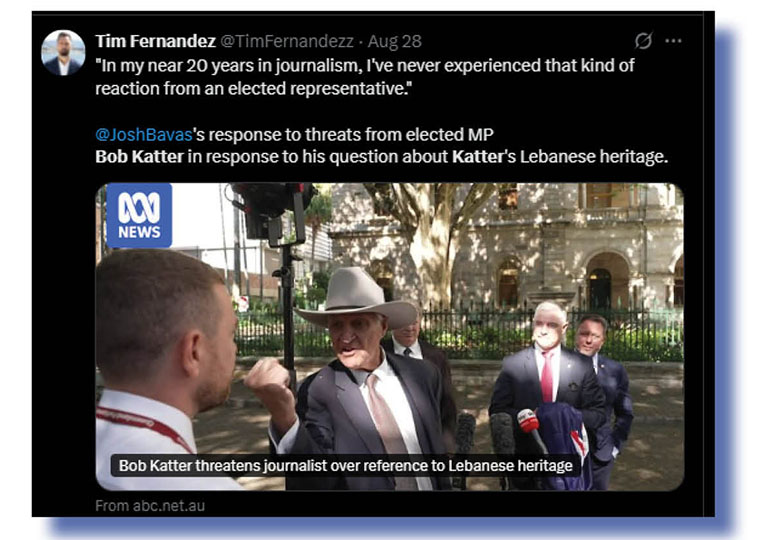Screen dimensions: 765x540
Task: Select the bold 'Bob Katter' text in post
Action: 139,157
